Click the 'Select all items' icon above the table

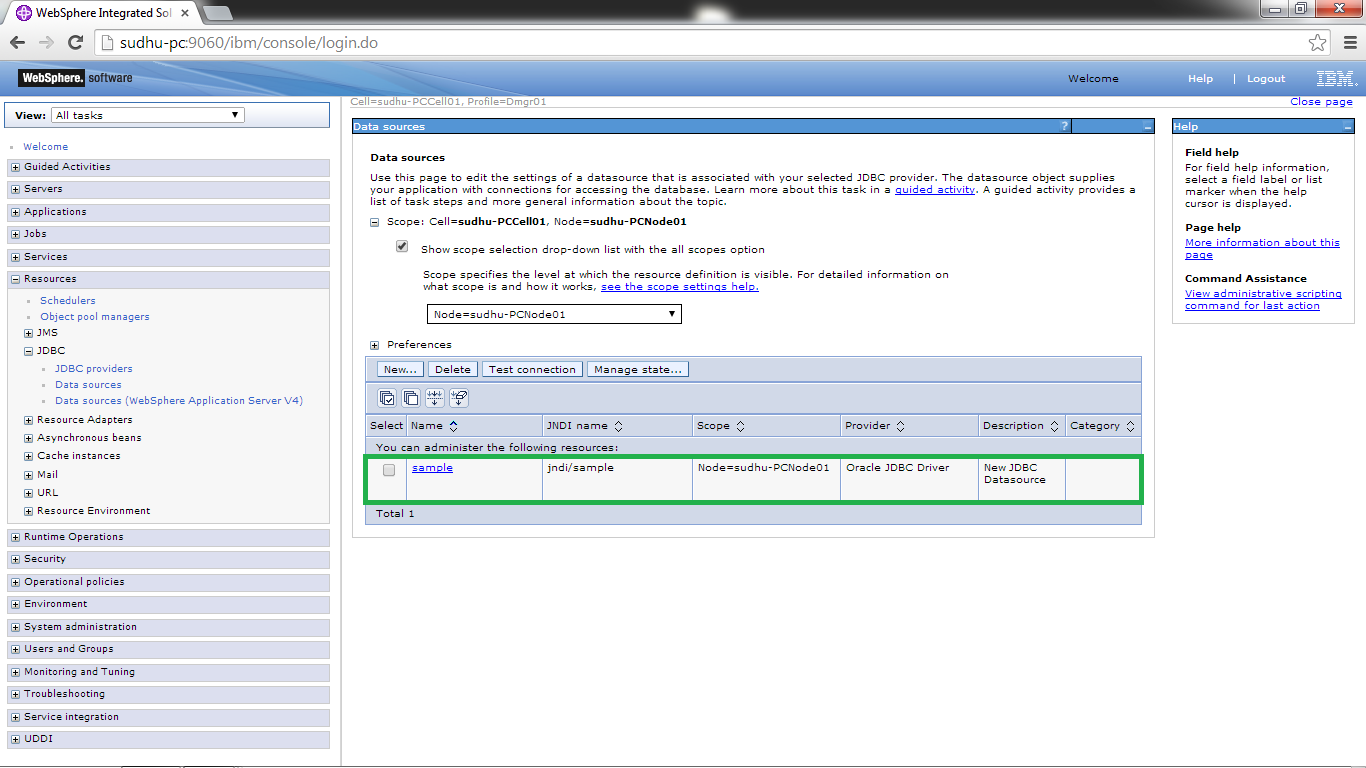[387, 397]
